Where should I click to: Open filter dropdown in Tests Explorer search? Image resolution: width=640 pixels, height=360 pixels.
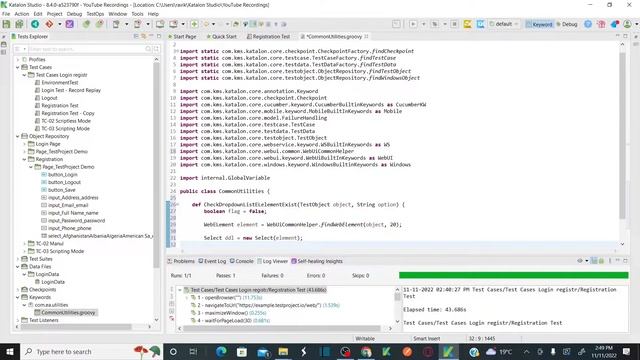(24, 49)
